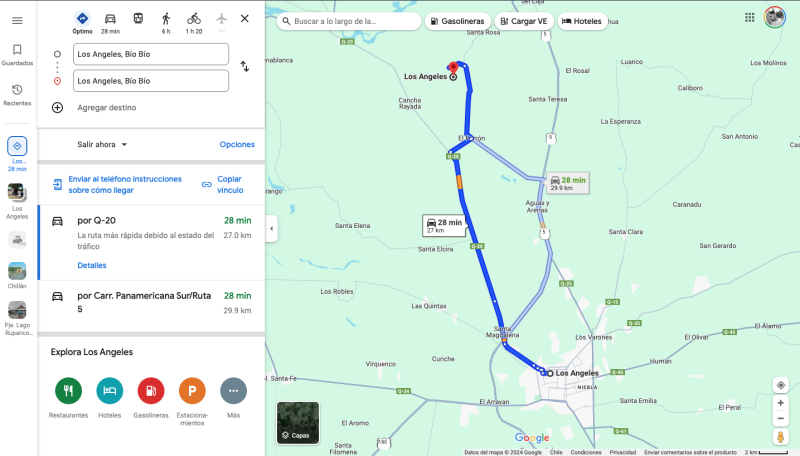
Task: Toggle Gasolineras filter chip
Action: (x=458, y=21)
